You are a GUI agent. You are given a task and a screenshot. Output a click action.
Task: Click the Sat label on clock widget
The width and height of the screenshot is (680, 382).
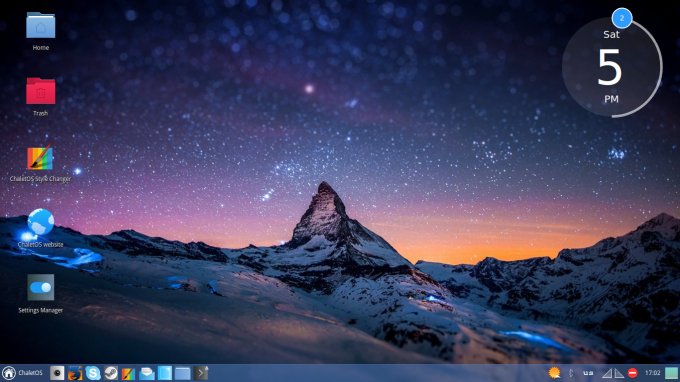click(x=611, y=34)
